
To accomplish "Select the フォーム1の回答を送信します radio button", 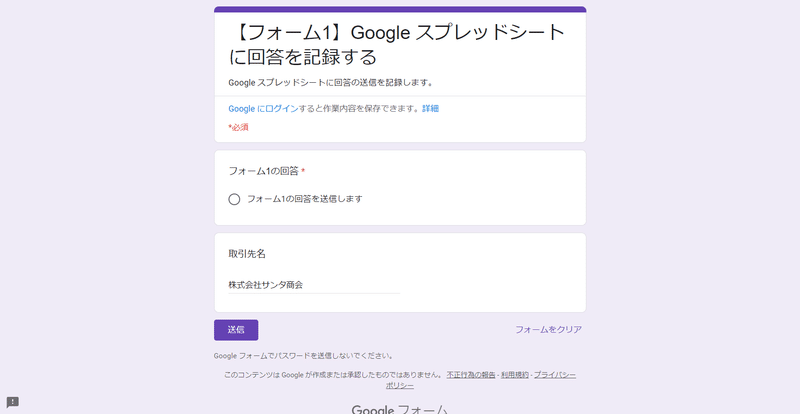I will coord(234,199).
